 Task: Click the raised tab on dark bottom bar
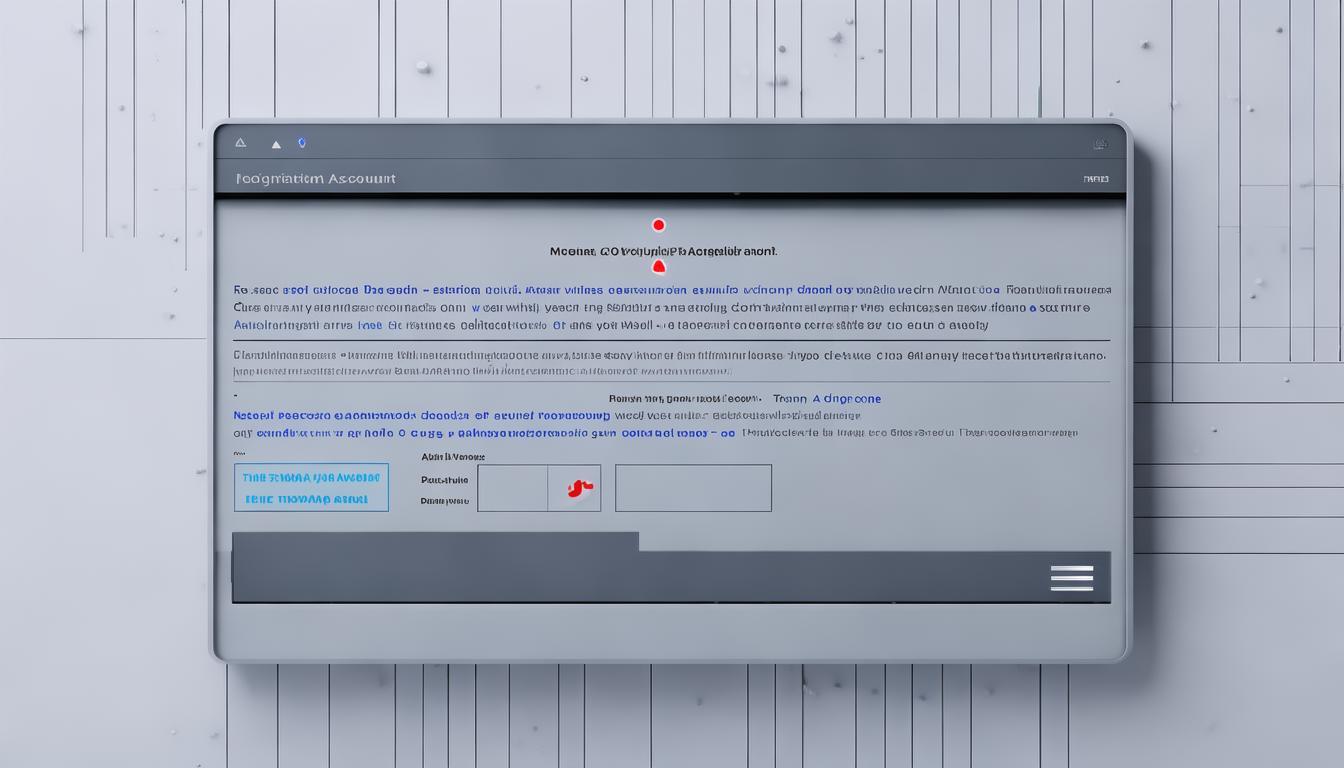coord(435,541)
